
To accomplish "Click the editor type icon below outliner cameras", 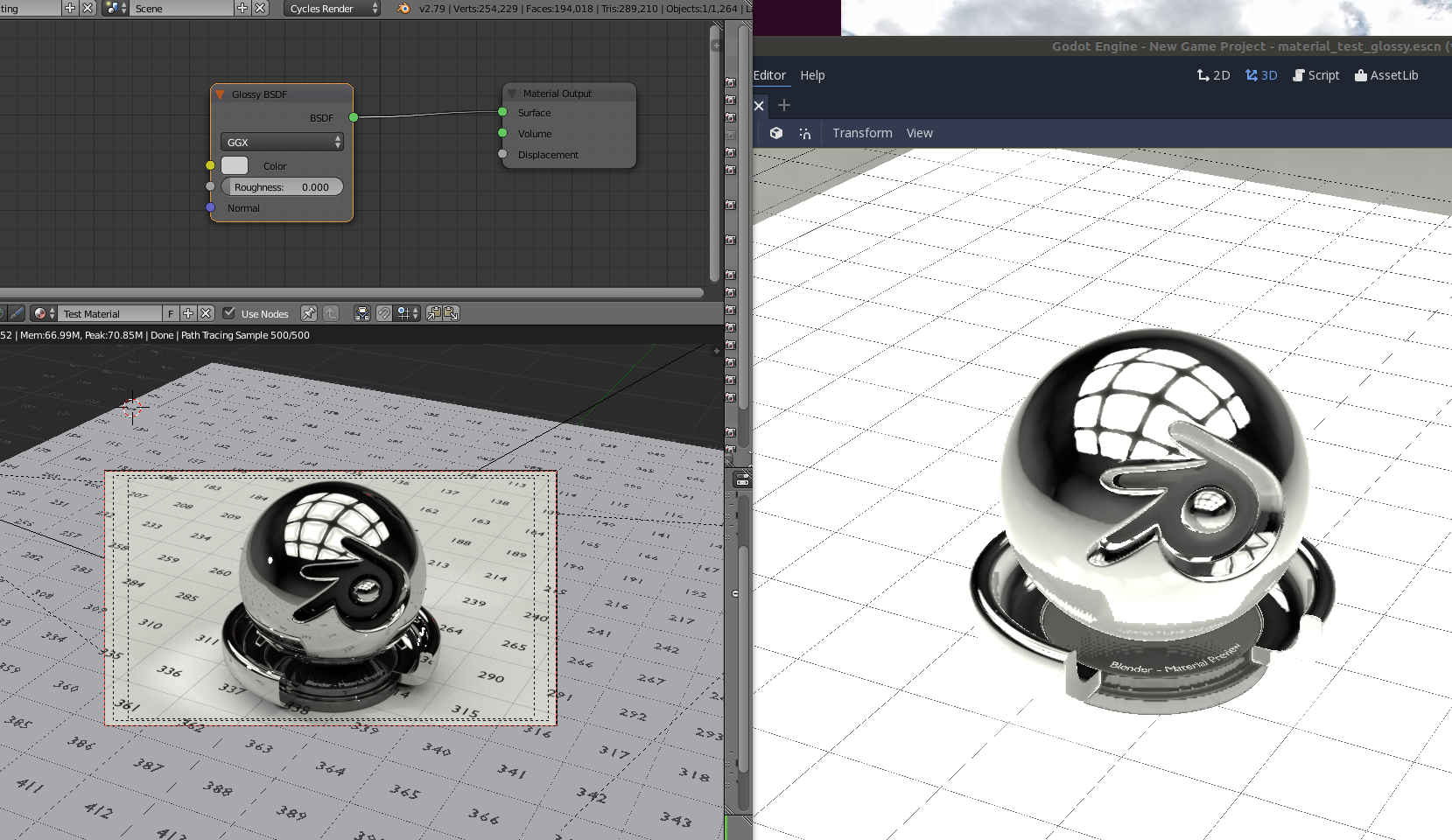I will coord(742,479).
